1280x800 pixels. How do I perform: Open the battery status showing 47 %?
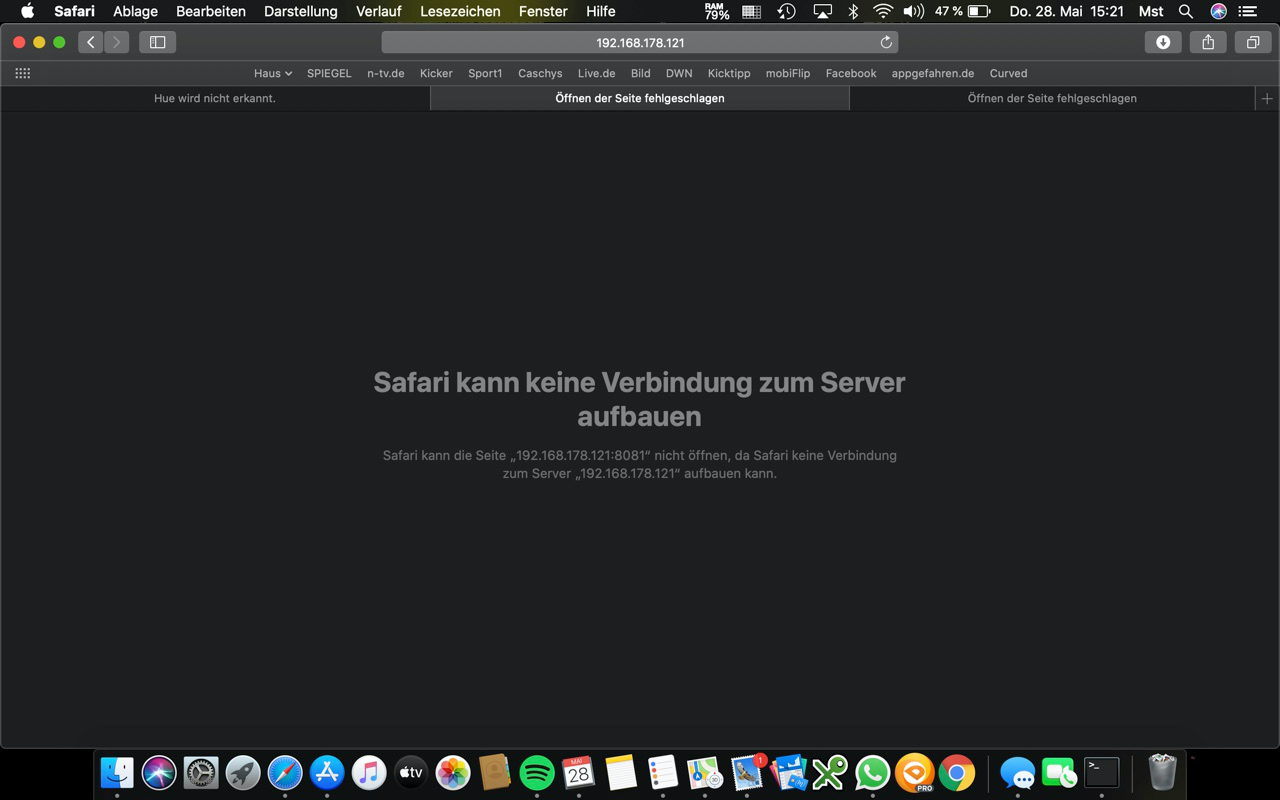(963, 11)
